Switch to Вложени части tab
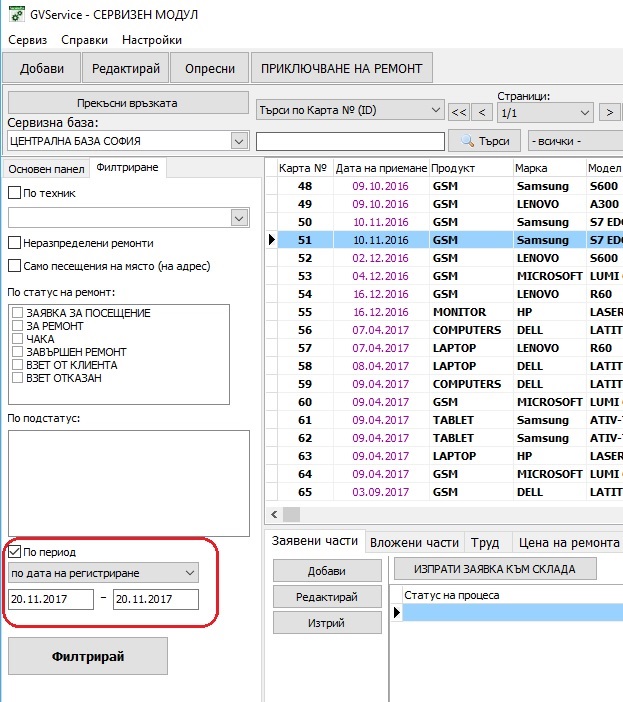The image size is (623, 702). pos(414,543)
